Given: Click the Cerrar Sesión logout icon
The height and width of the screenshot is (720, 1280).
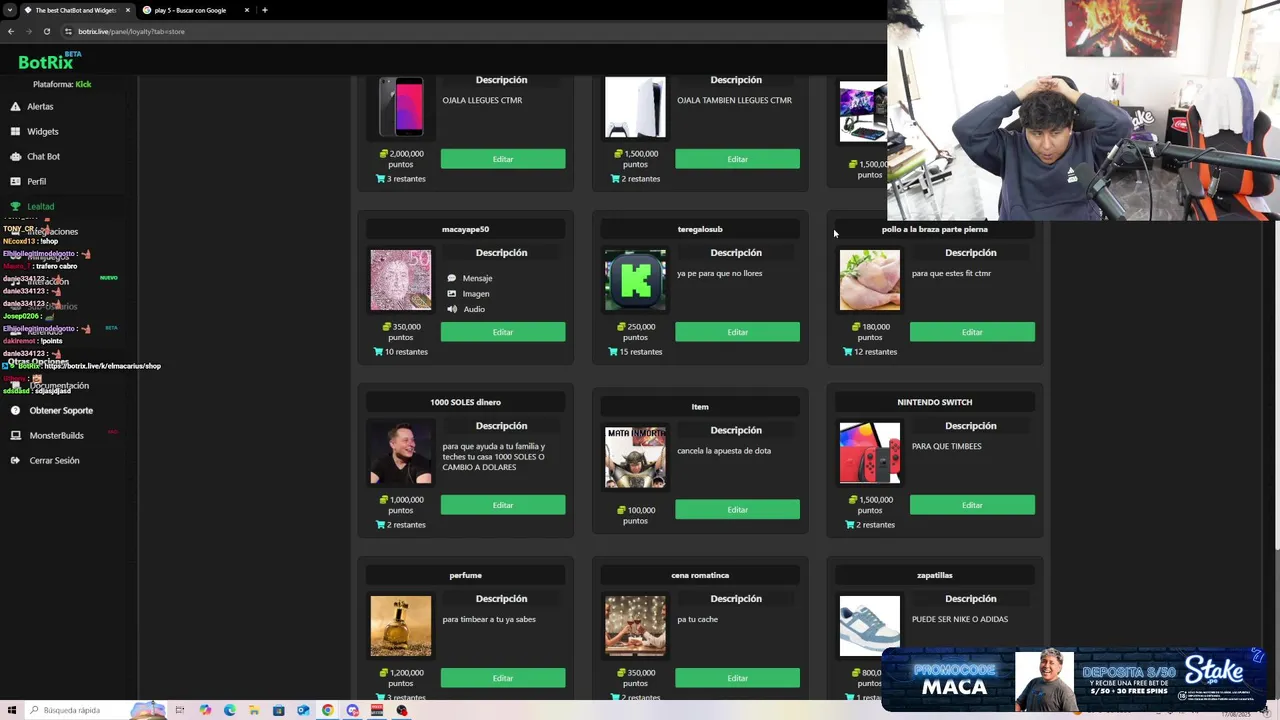Looking at the screenshot, I should pos(15,460).
